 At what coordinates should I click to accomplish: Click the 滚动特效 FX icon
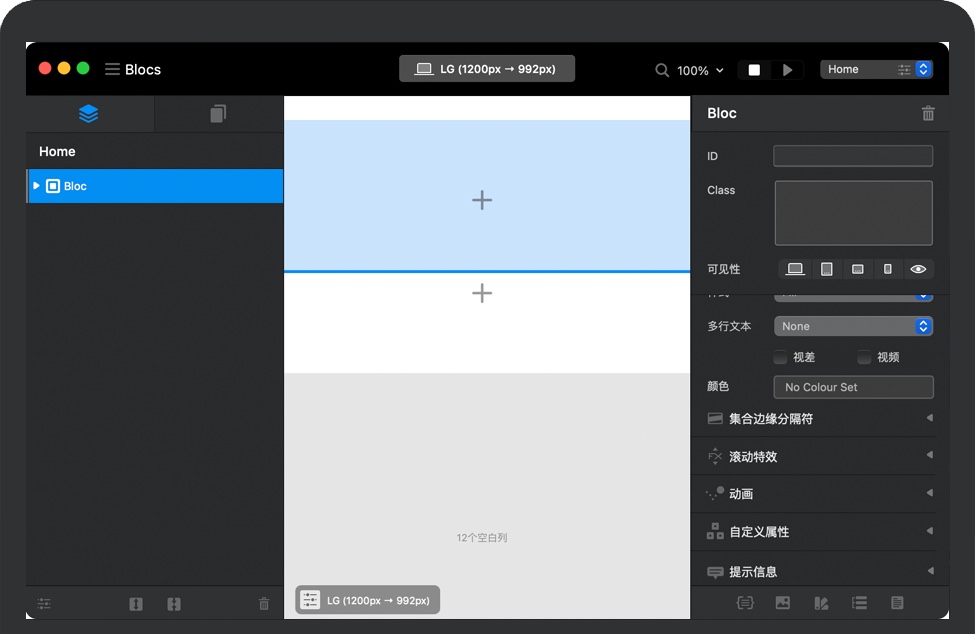coord(715,456)
